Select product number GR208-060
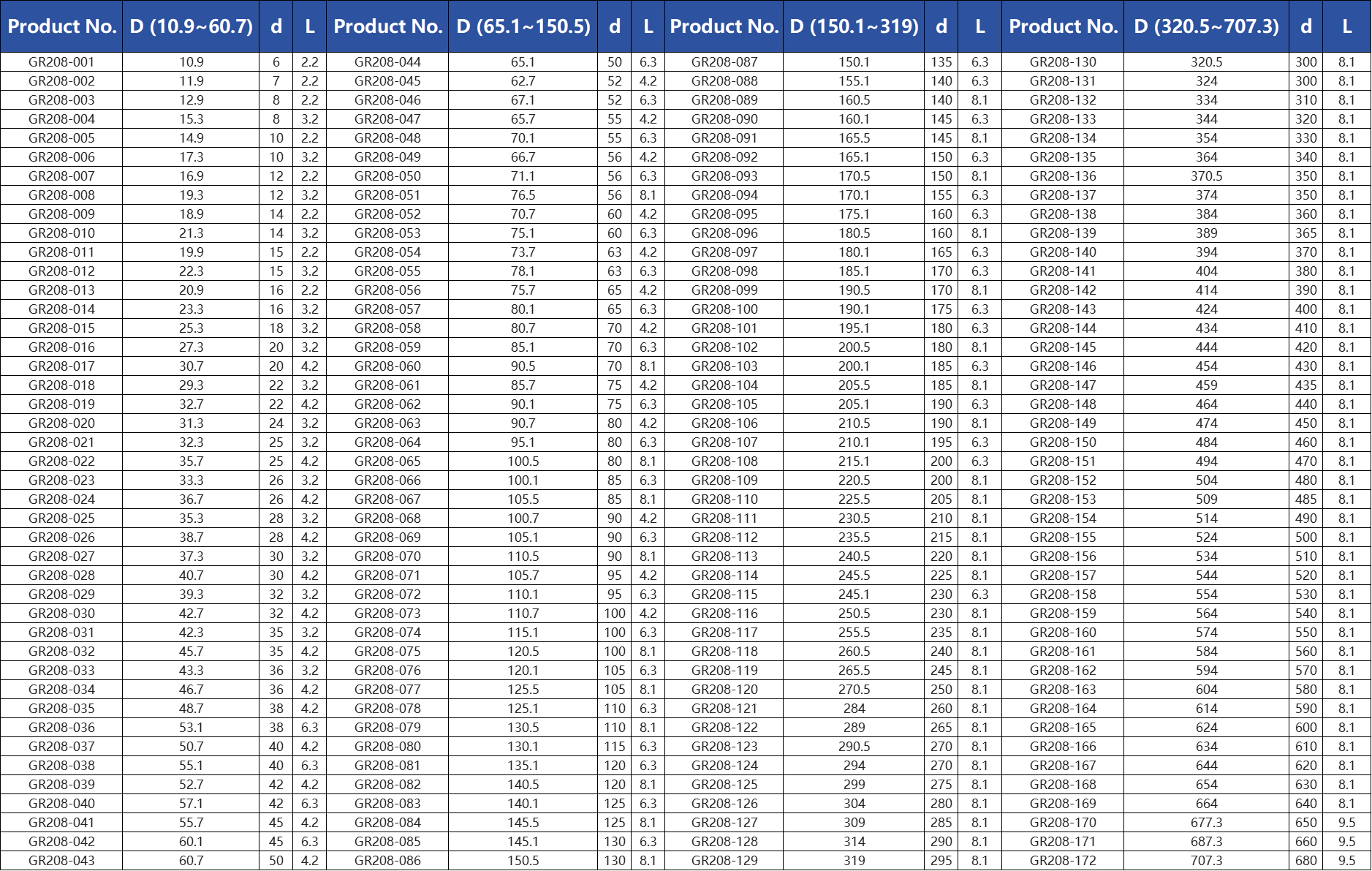Image resolution: width=1372 pixels, height=871 pixels. (x=387, y=366)
